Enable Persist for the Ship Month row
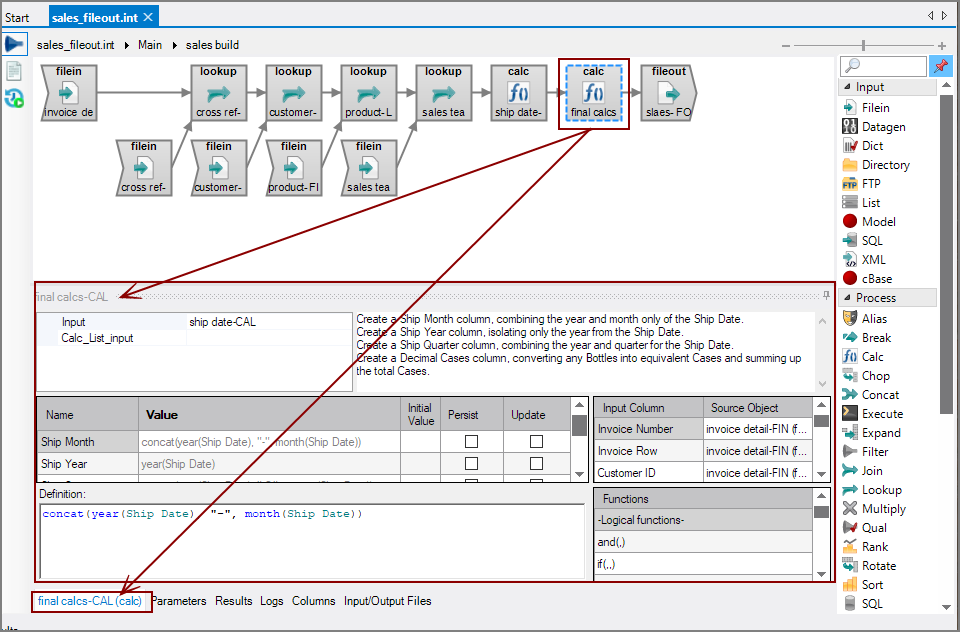The image size is (960, 632). click(472, 441)
